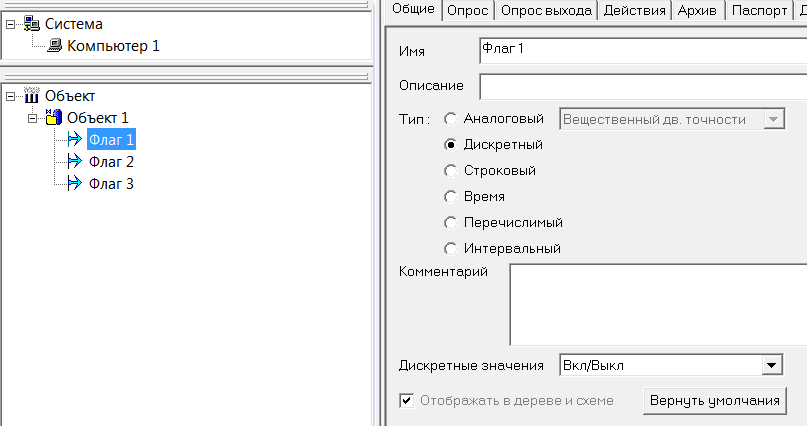Click the Имя input field

pyautogui.click(x=643, y=50)
